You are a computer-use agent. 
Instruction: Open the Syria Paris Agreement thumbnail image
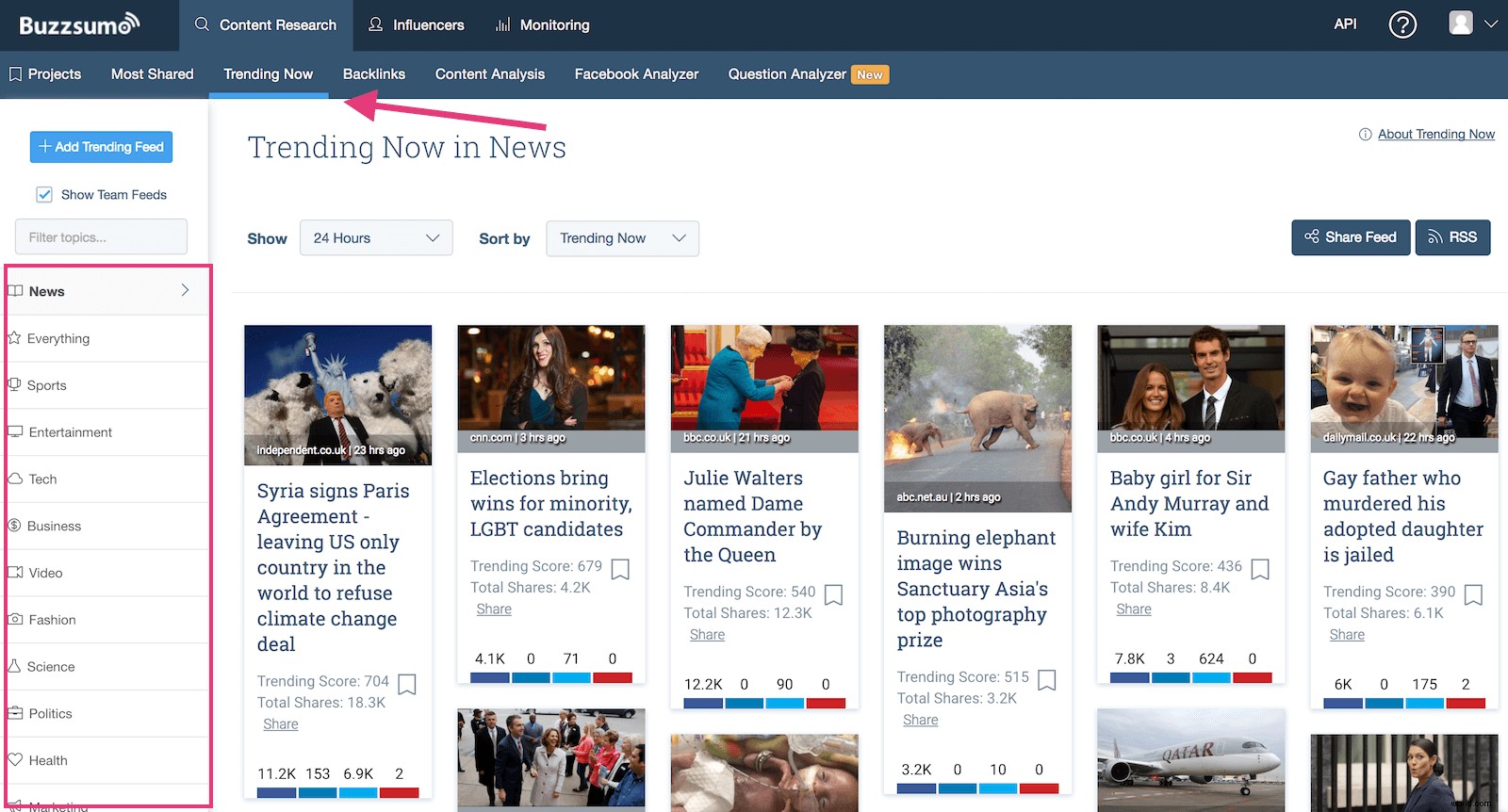coord(337,395)
